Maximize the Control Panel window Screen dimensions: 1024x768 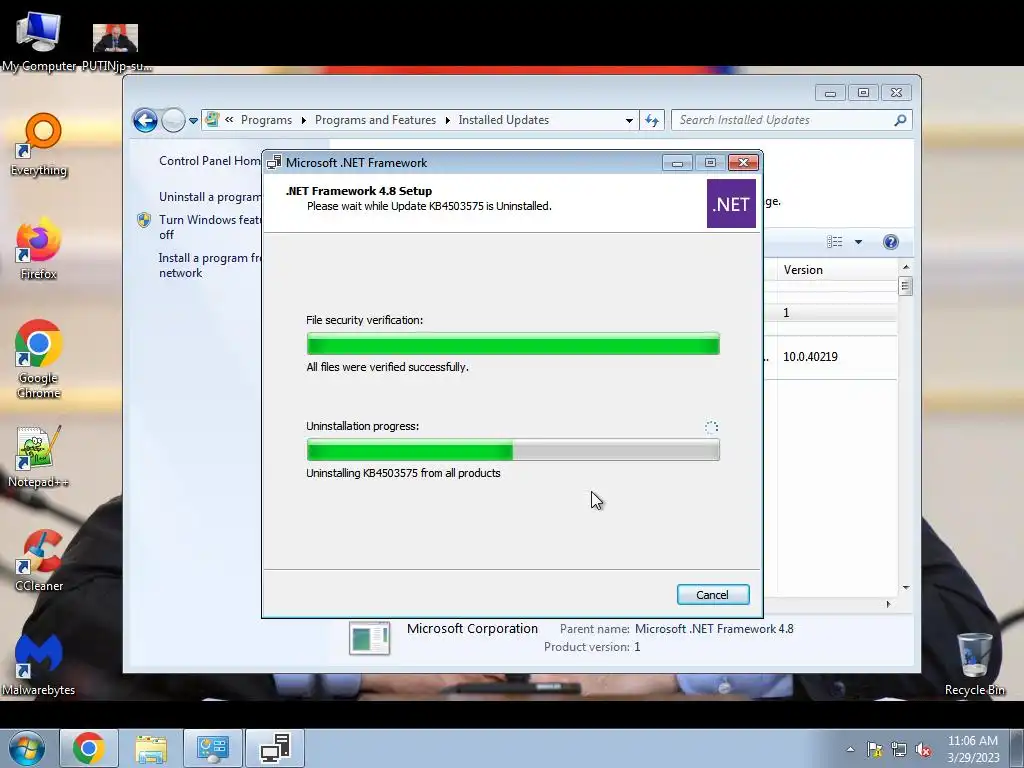point(863,93)
